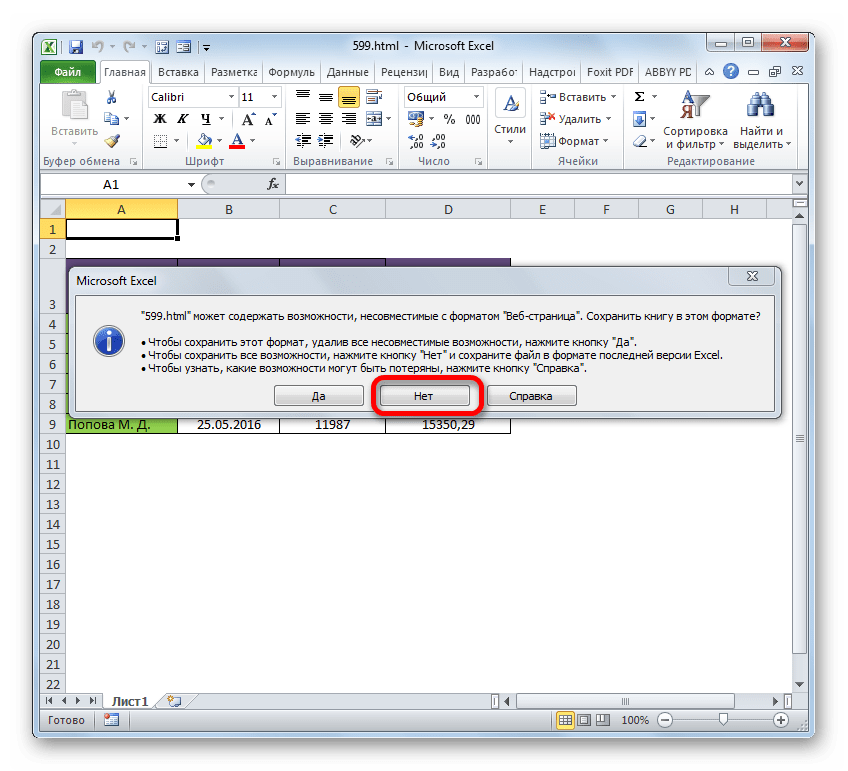Switch to the Данные tab
848x771 pixels.
347,72
